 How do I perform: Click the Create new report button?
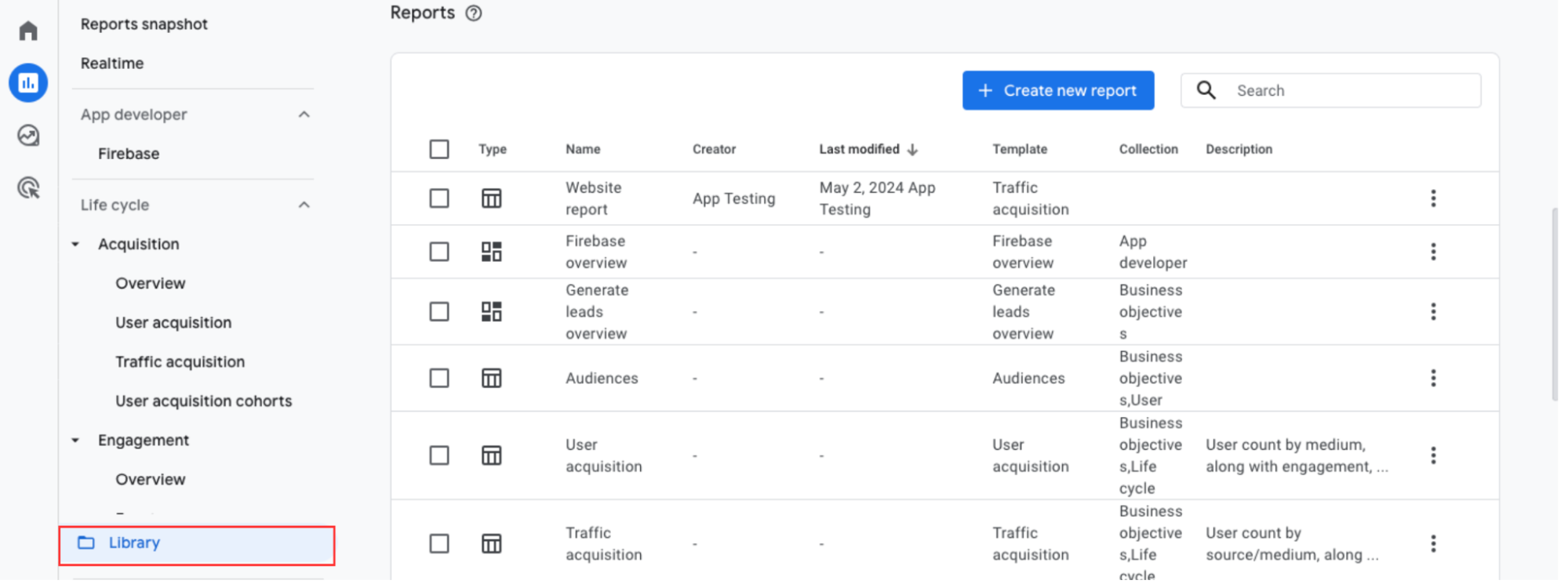(x=1057, y=91)
